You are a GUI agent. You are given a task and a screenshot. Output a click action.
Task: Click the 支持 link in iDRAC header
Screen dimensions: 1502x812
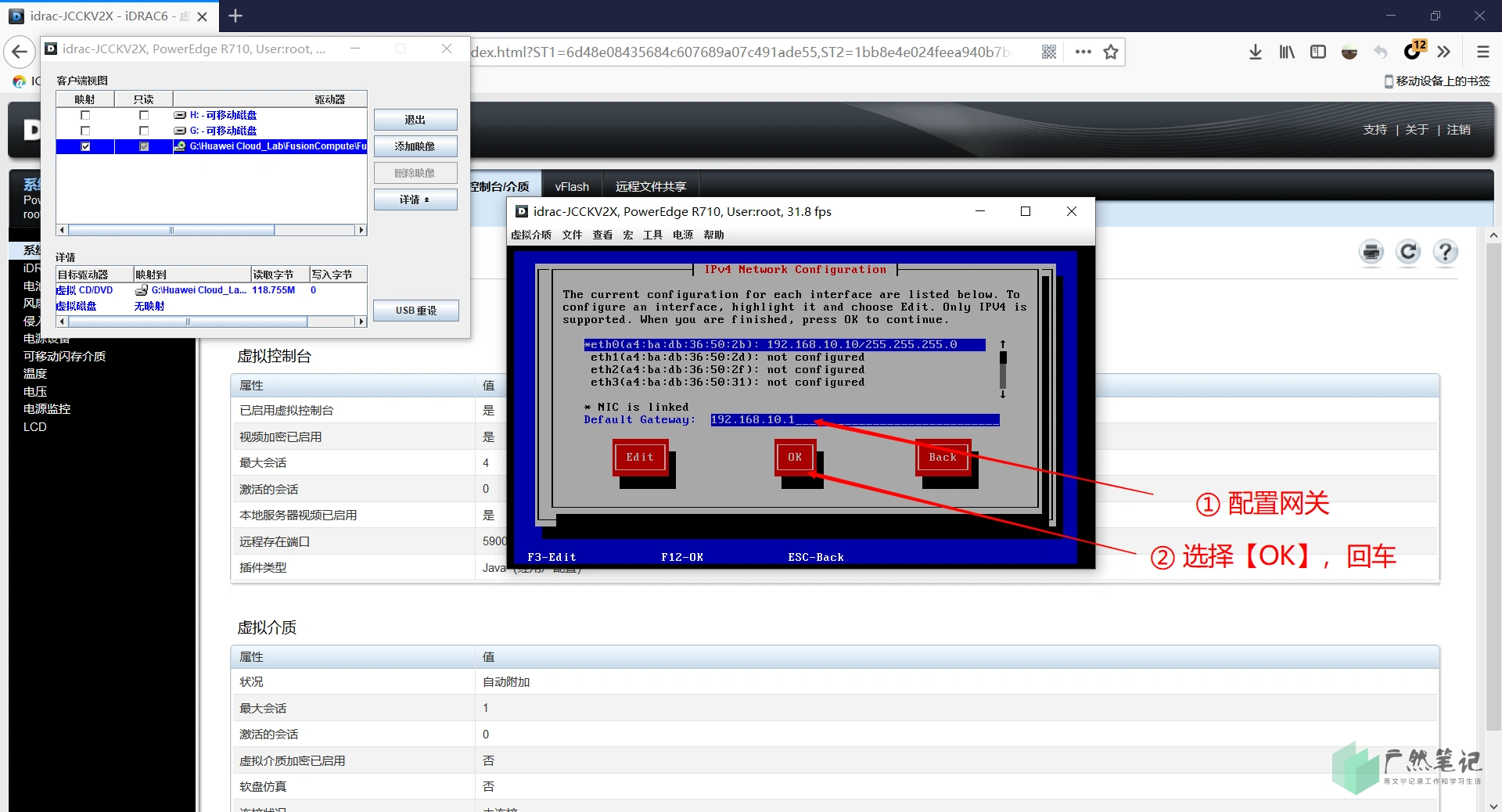(1375, 130)
